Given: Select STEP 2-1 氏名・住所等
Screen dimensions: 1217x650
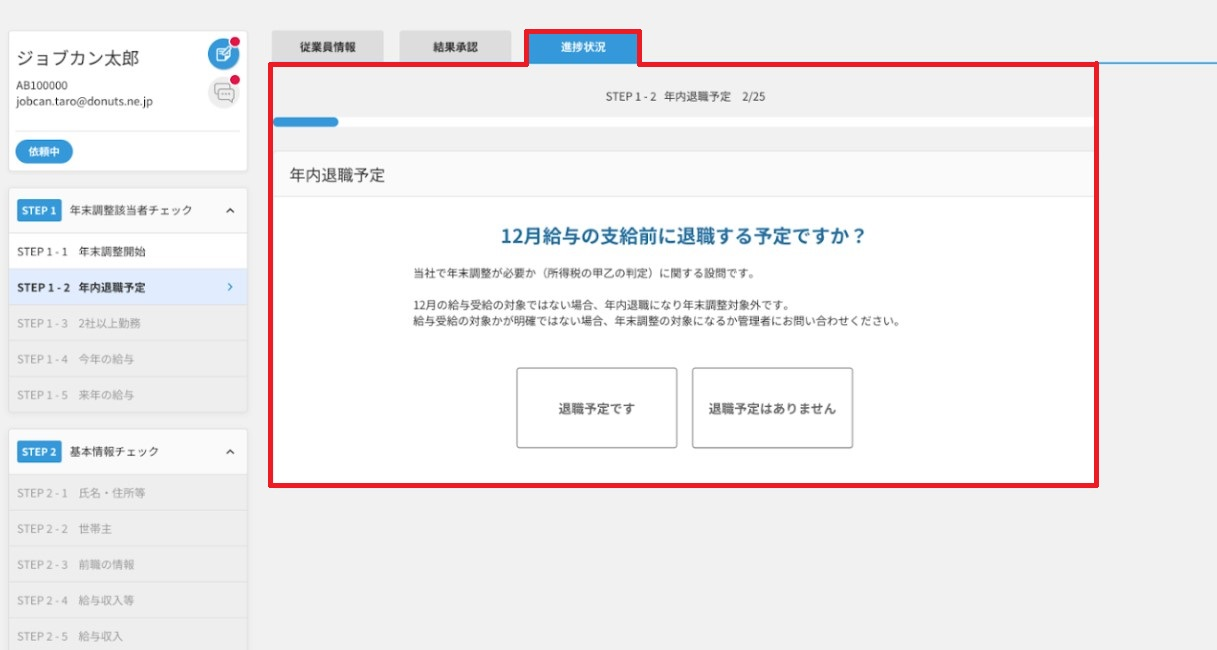Looking at the screenshot, I should pos(128,493).
